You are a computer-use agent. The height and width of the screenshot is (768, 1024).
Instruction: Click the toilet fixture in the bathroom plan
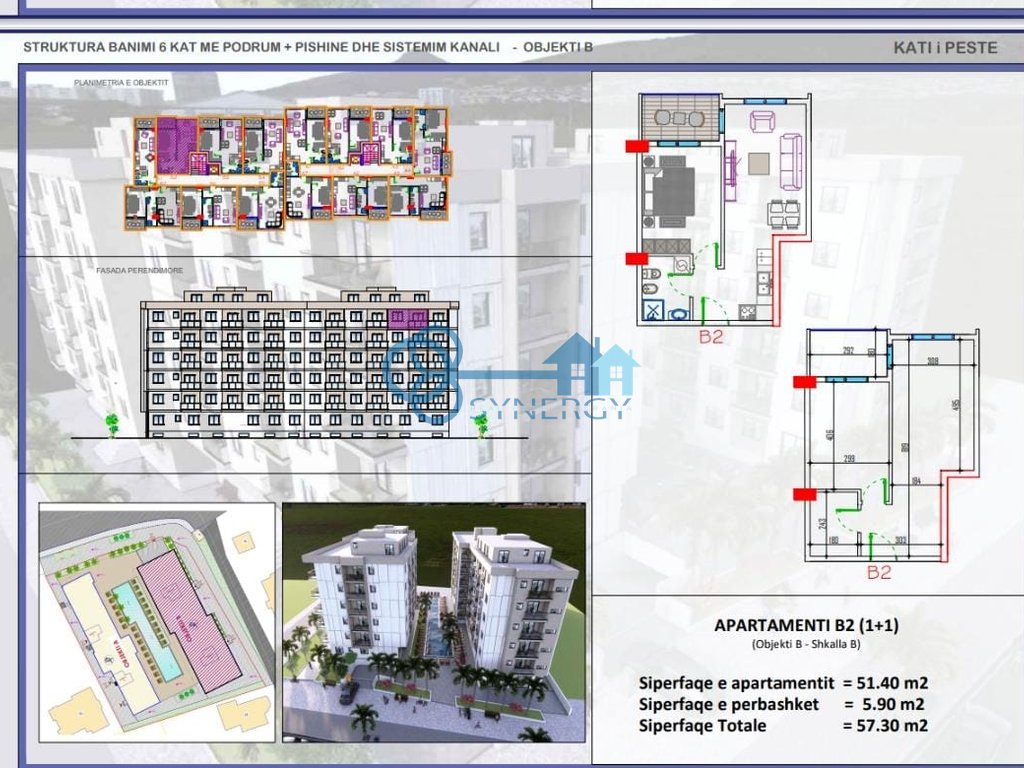tap(652, 273)
